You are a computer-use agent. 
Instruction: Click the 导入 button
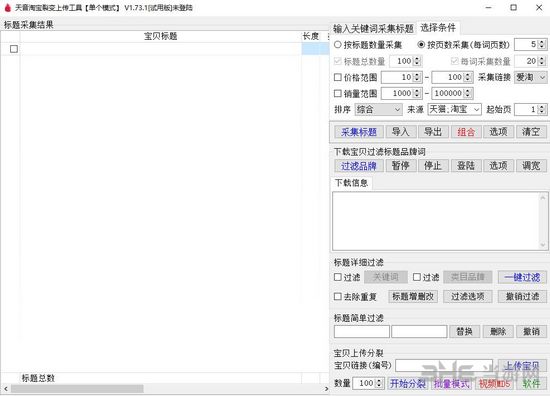tap(401, 132)
